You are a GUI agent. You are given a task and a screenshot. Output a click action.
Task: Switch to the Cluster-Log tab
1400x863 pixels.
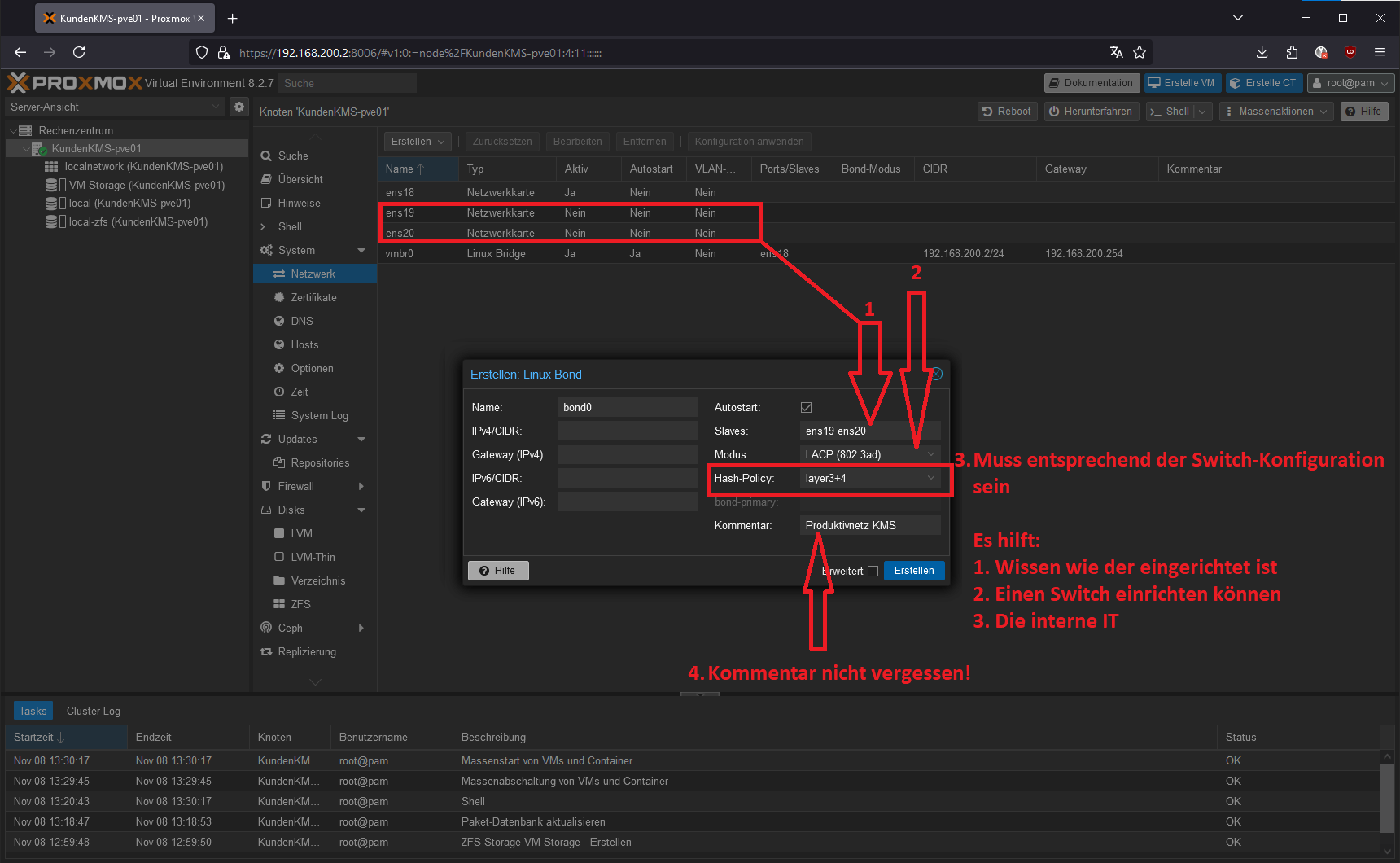pyautogui.click(x=94, y=711)
